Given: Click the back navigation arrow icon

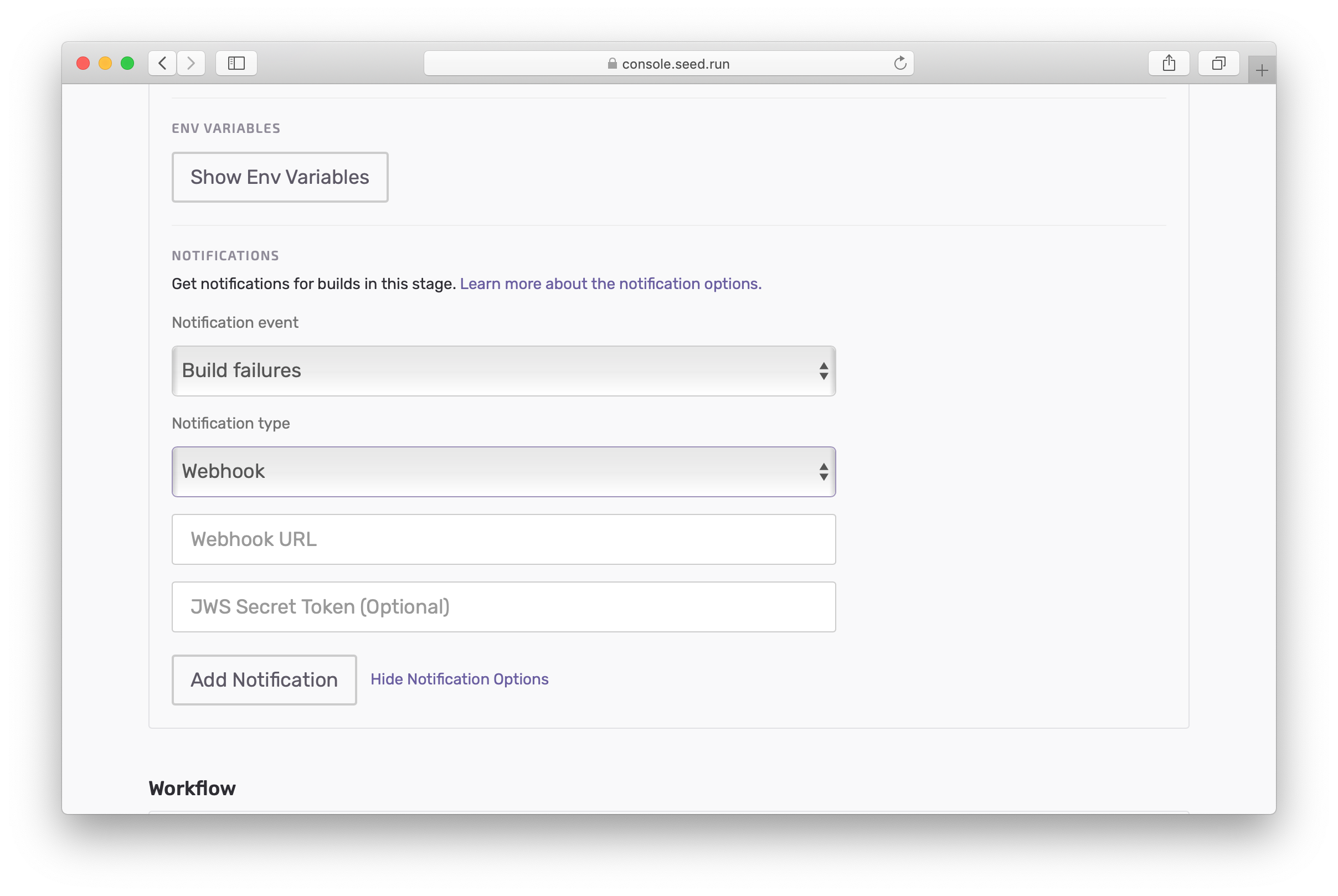Looking at the screenshot, I should (x=163, y=62).
